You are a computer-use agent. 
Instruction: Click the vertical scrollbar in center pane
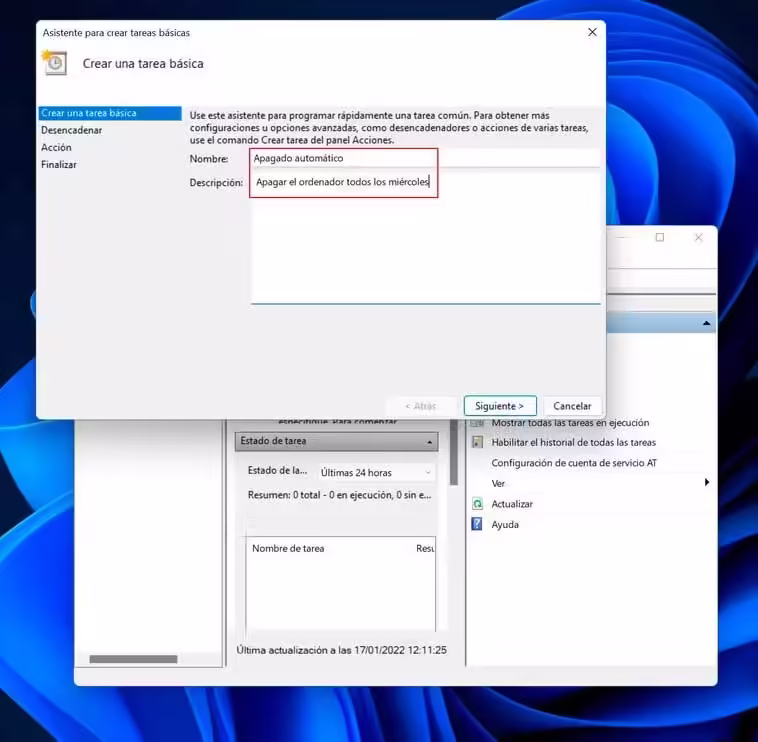(453, 452)
